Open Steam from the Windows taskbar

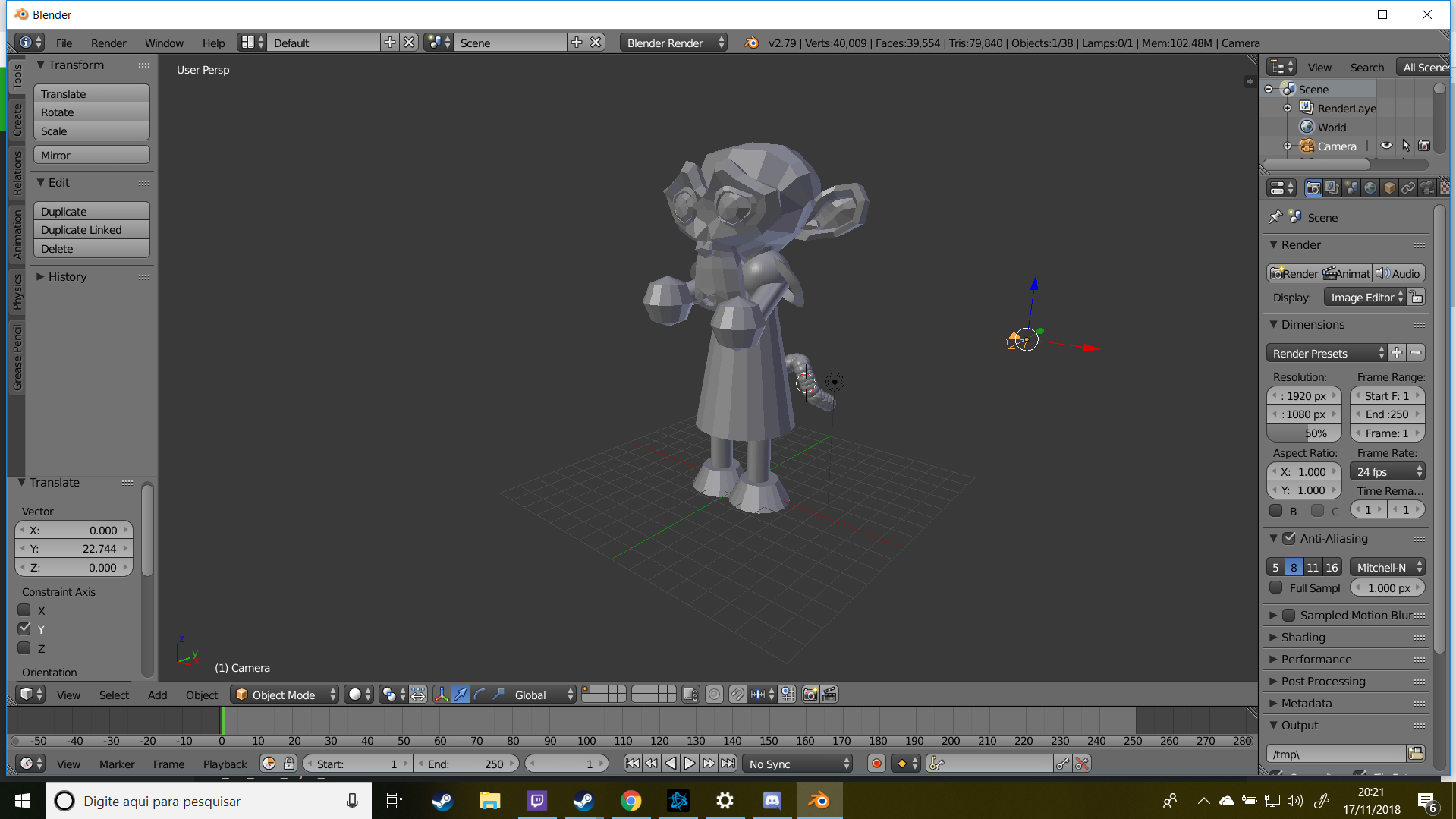click(442, 801)
